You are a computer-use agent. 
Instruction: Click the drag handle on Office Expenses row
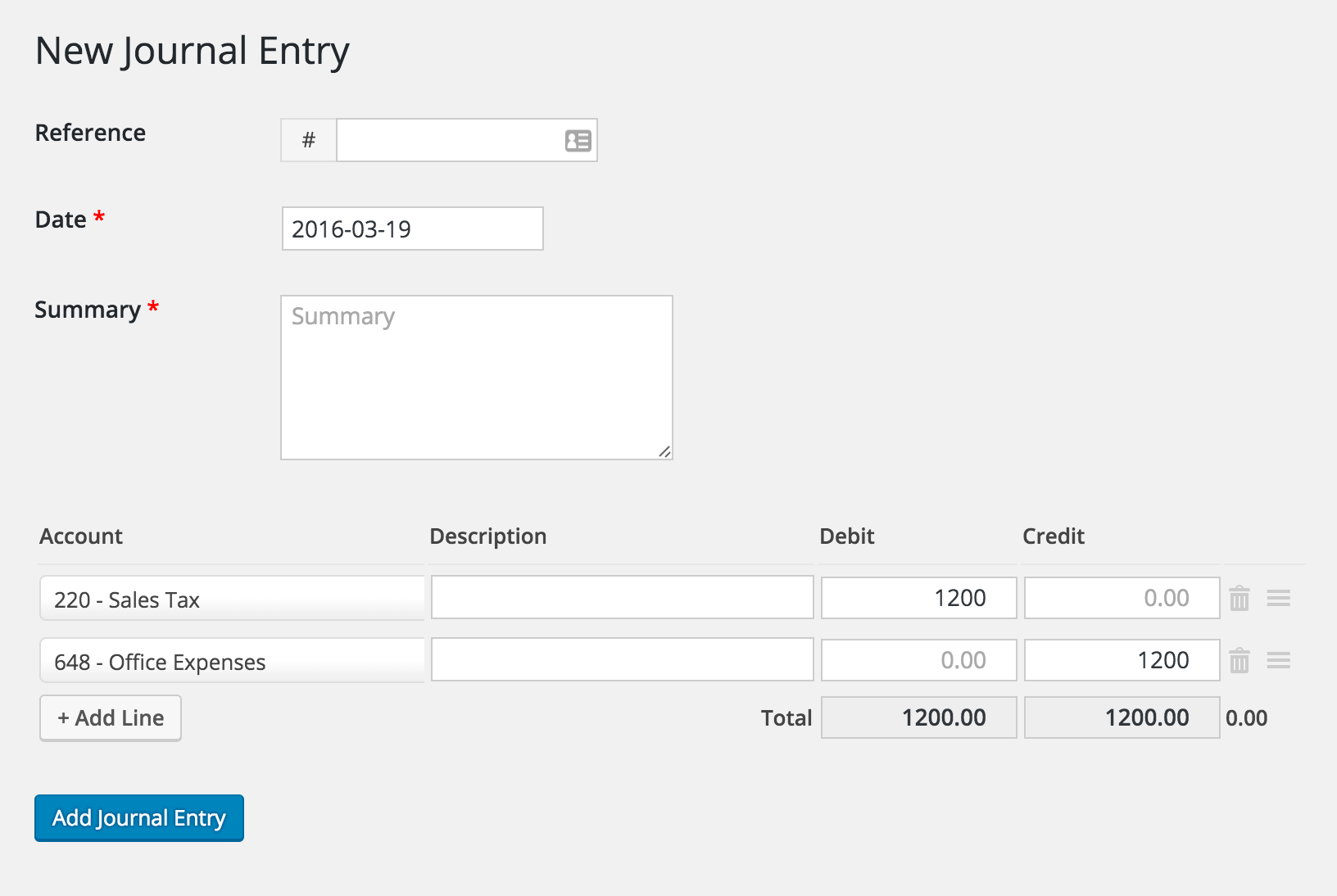pyautogui.click(x=1278, y=660)
